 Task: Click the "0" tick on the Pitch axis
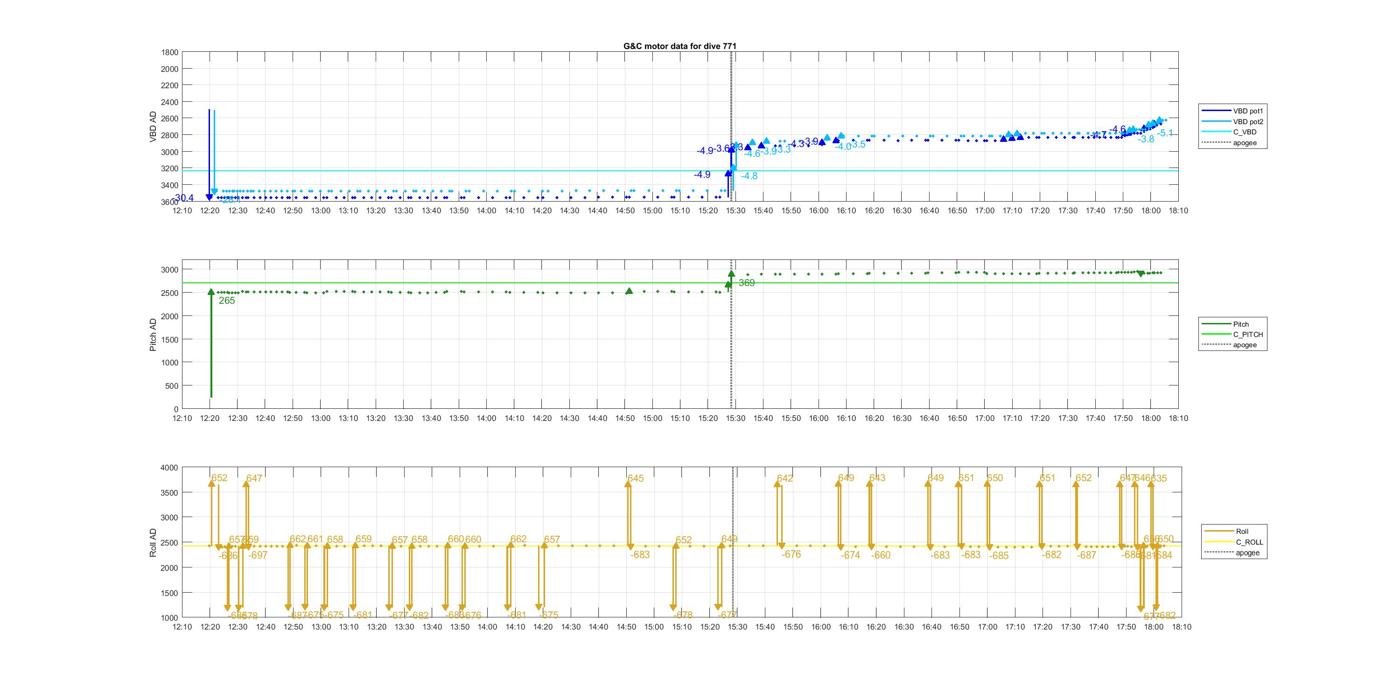click(x=177, y=409)
